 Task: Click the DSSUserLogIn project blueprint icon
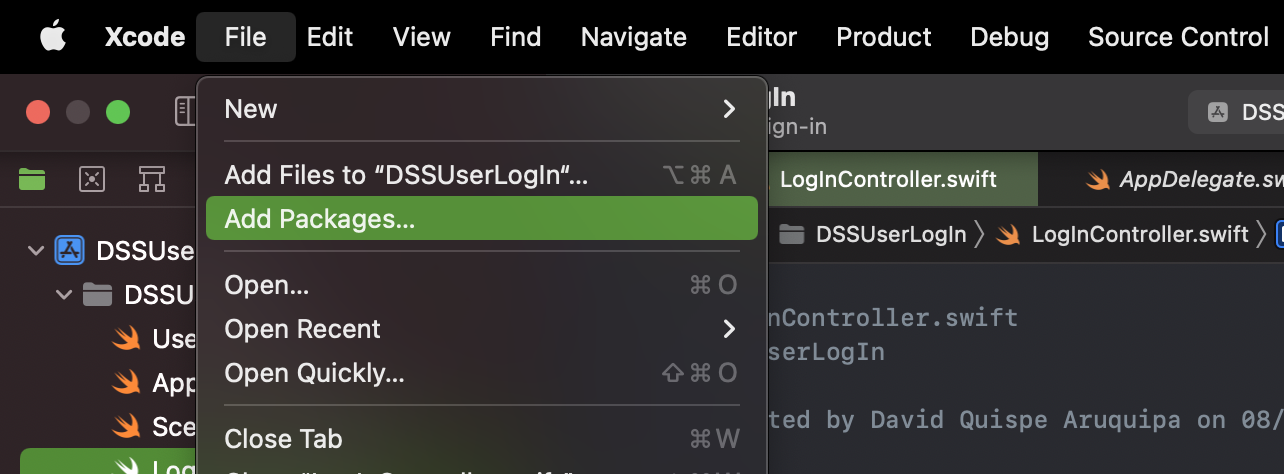click(x=69, y=250)
